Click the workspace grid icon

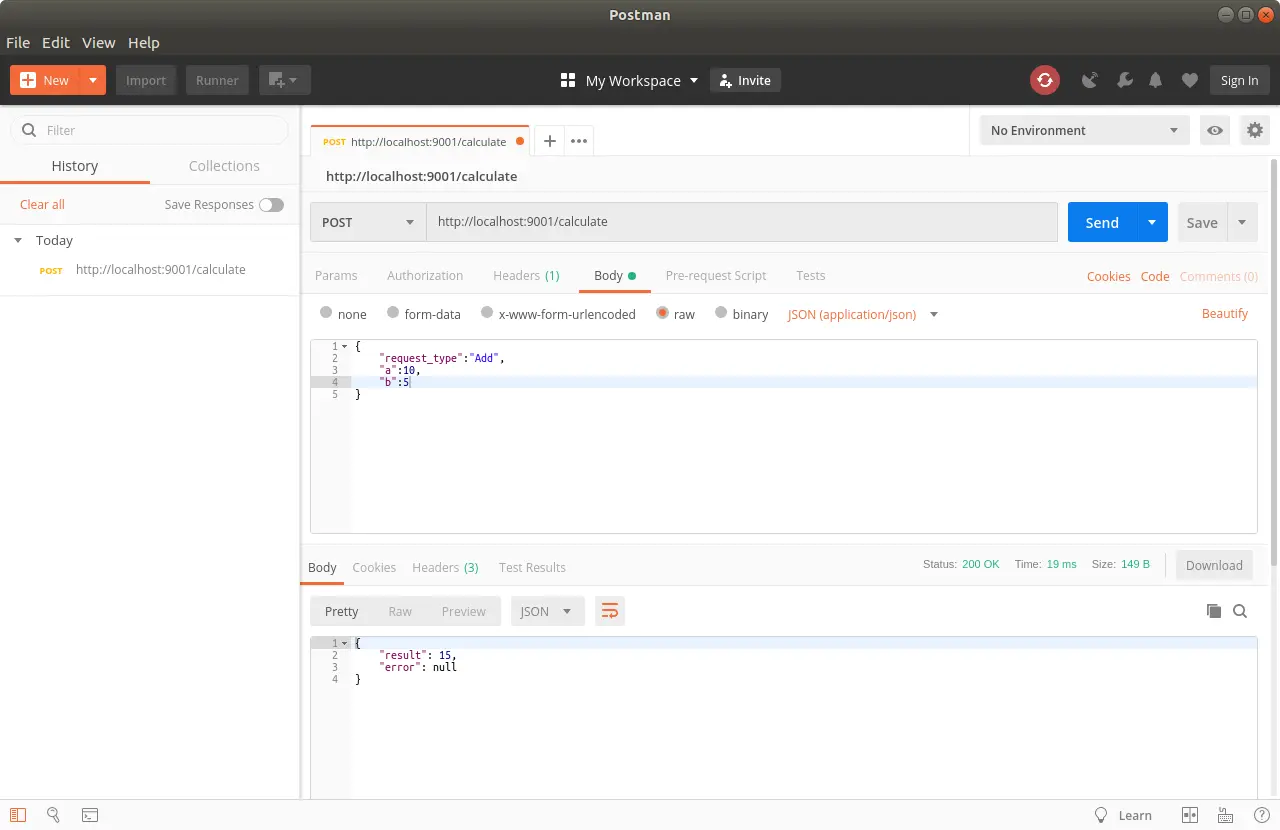point(568,80)
